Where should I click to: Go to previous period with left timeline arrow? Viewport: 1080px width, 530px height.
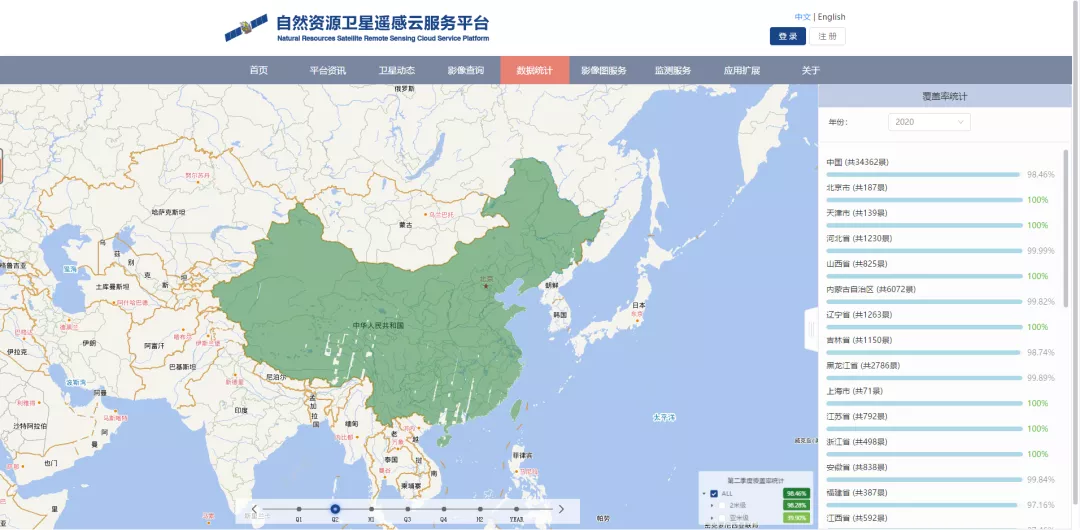coord(254,509)
